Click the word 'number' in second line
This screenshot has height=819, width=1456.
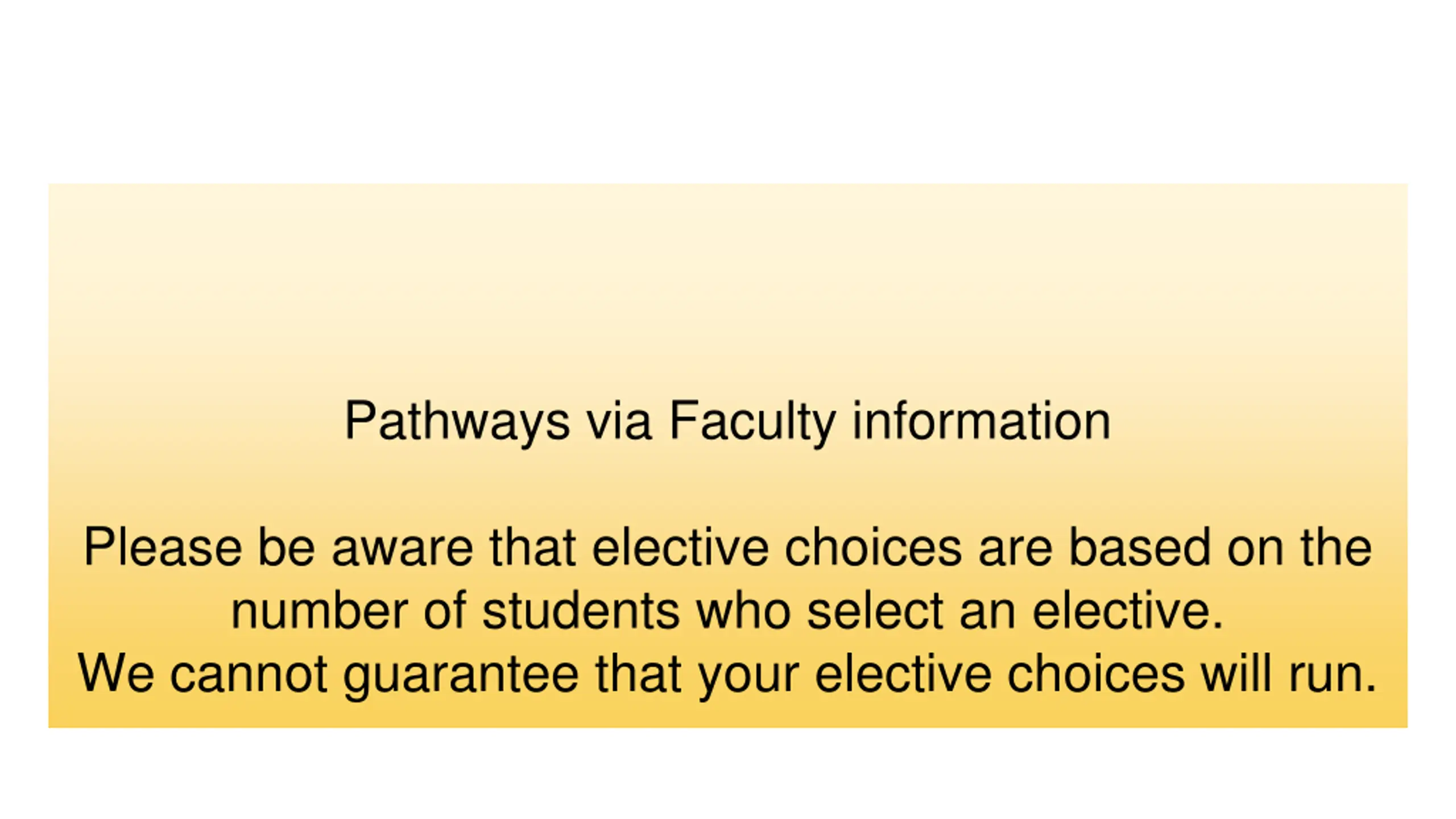tap(320, 611)
